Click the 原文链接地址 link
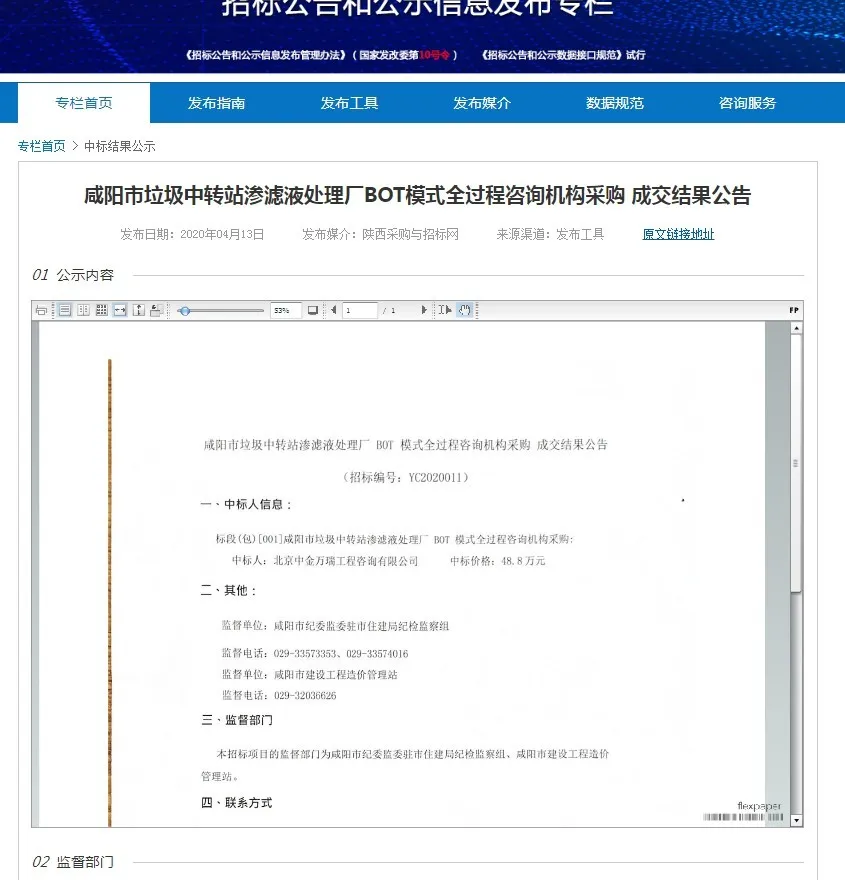Image resolution: width=845 pixels, height=880 pixels. tap(678, 234)
